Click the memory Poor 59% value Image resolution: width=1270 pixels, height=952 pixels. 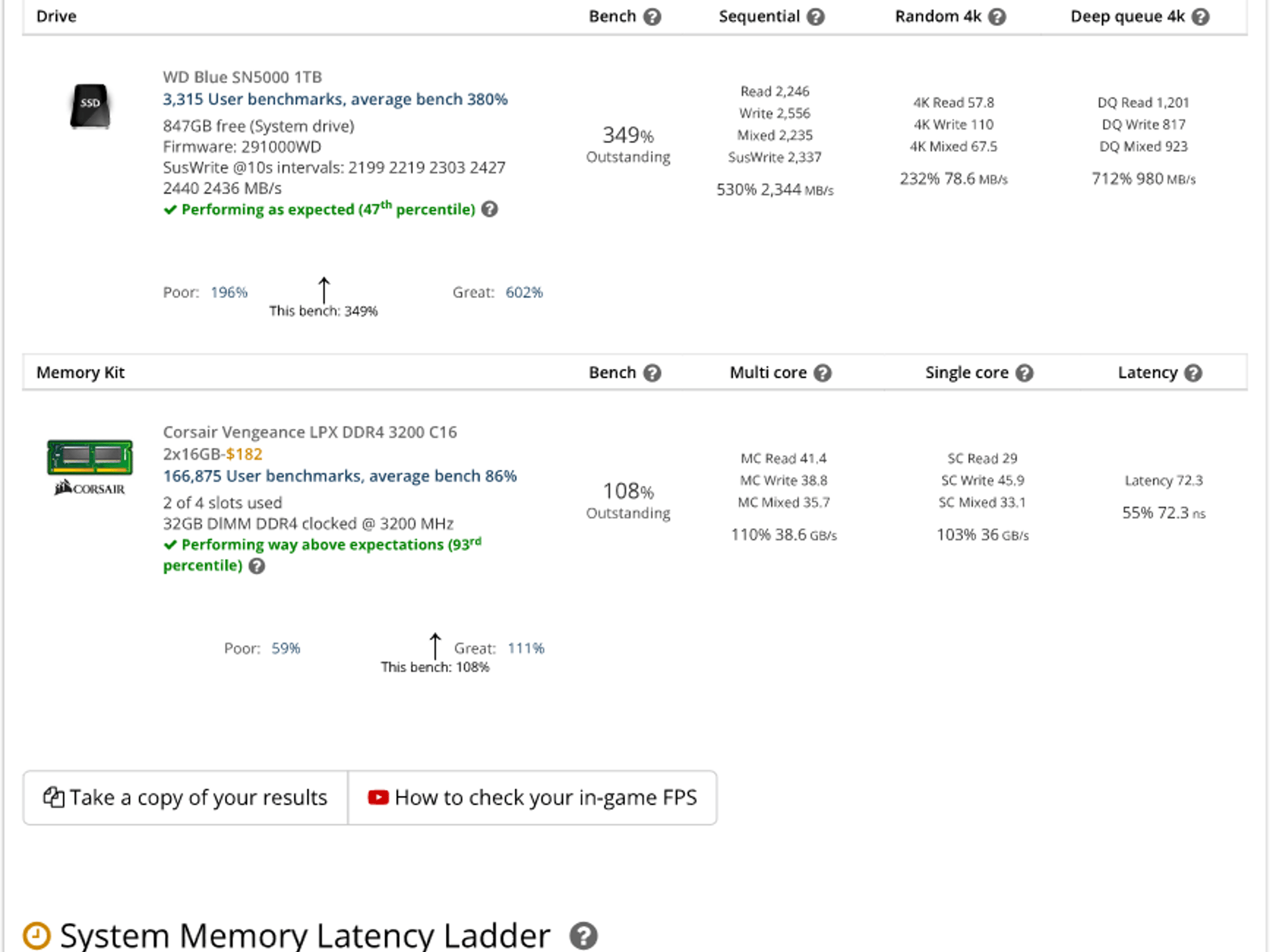click(286, 649)
